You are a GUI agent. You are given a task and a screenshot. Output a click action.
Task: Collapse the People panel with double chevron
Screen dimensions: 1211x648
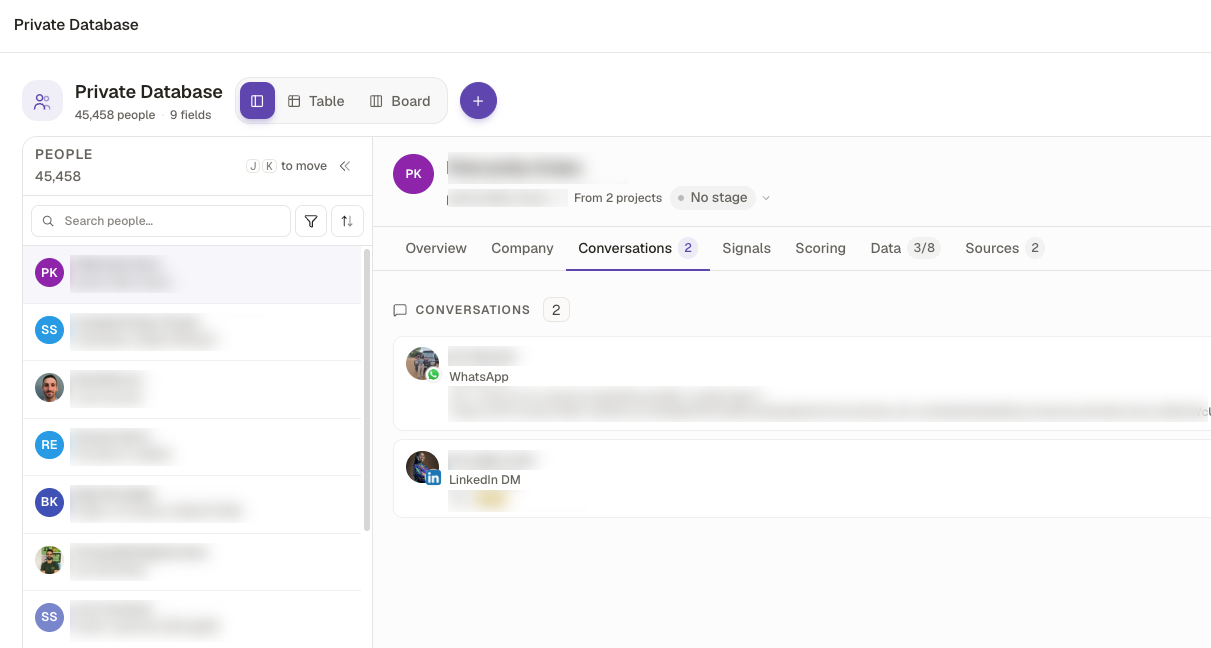tap(345, 166)
